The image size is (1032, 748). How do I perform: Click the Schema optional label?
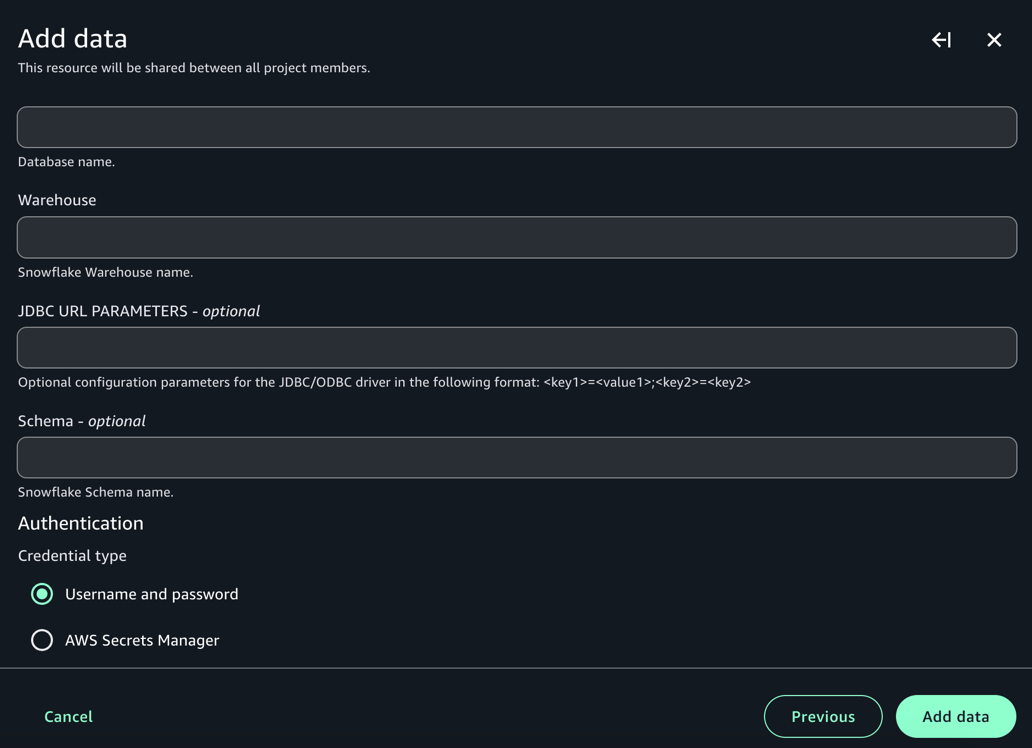tap(82, 421)
